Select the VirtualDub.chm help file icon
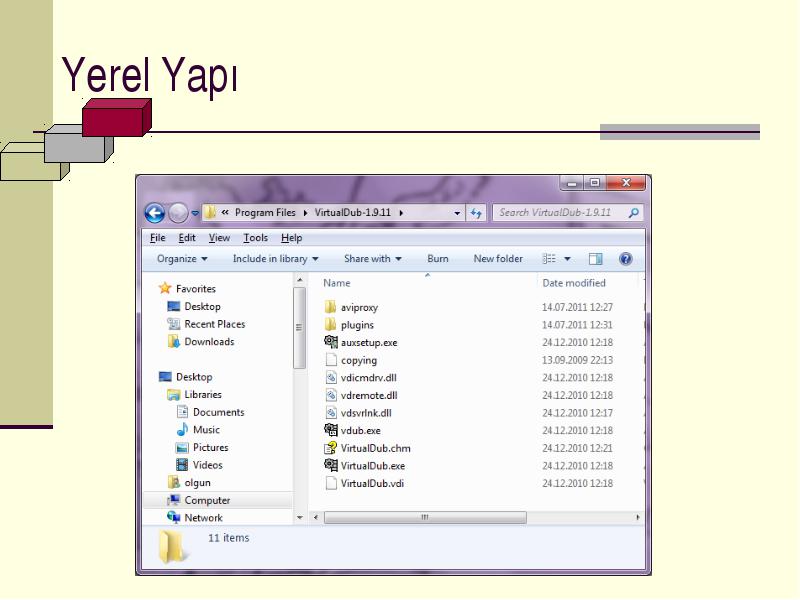This screenshot has height=600, width=800. [331, 448]
